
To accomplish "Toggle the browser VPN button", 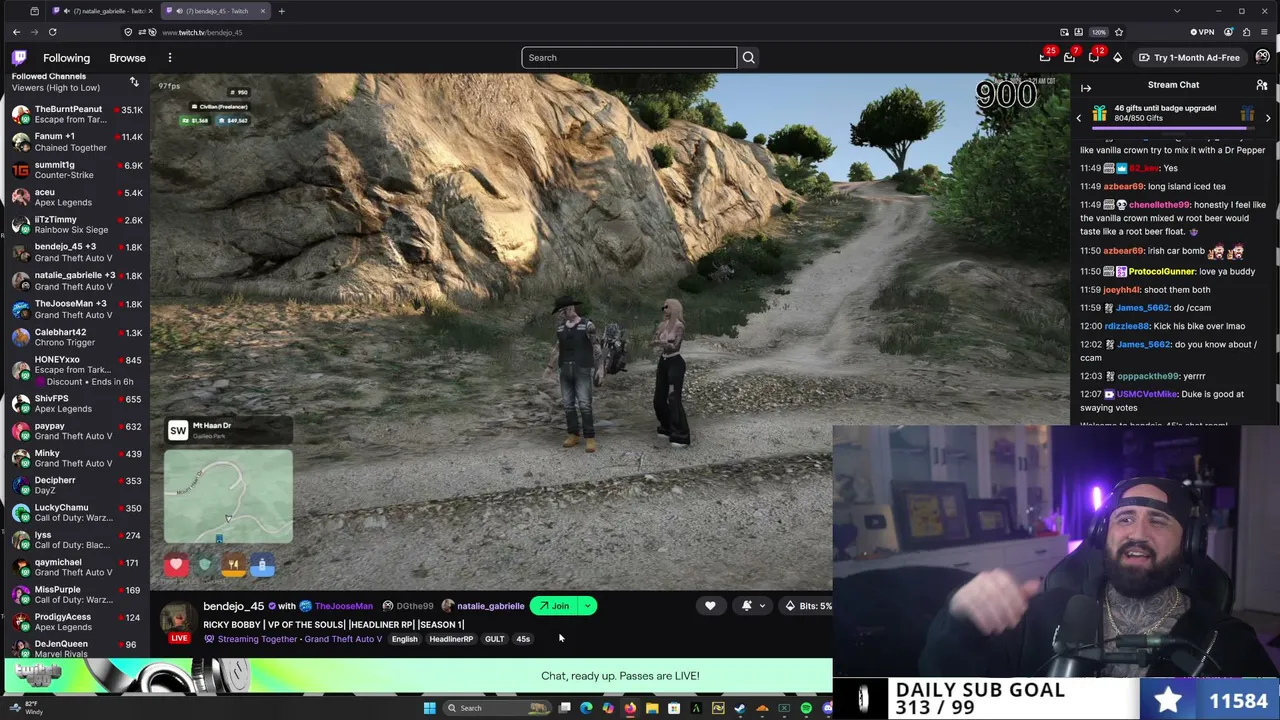I will click(x=1203, y=32).
